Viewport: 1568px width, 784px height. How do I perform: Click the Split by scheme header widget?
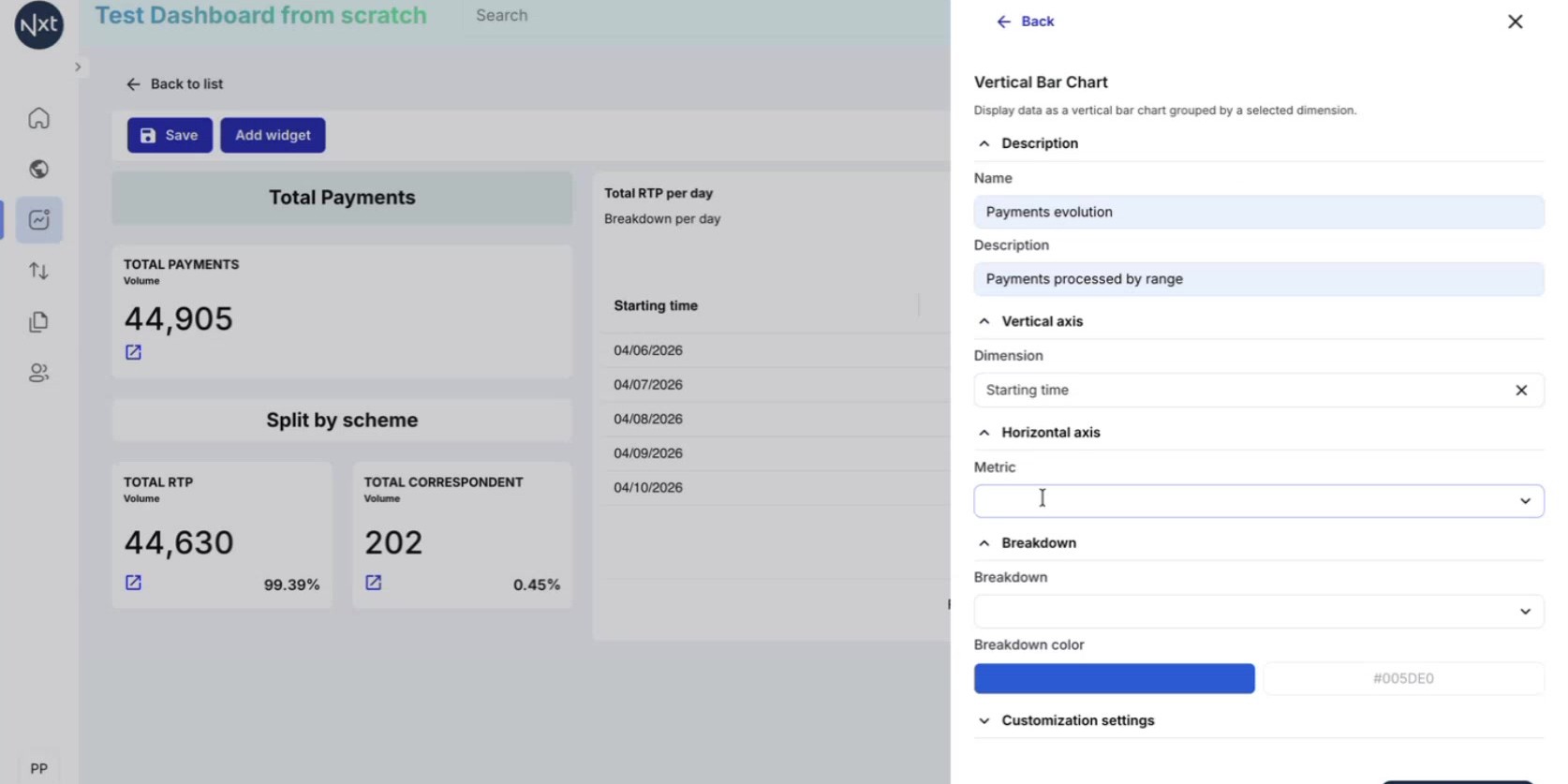(x=342, y=421)
